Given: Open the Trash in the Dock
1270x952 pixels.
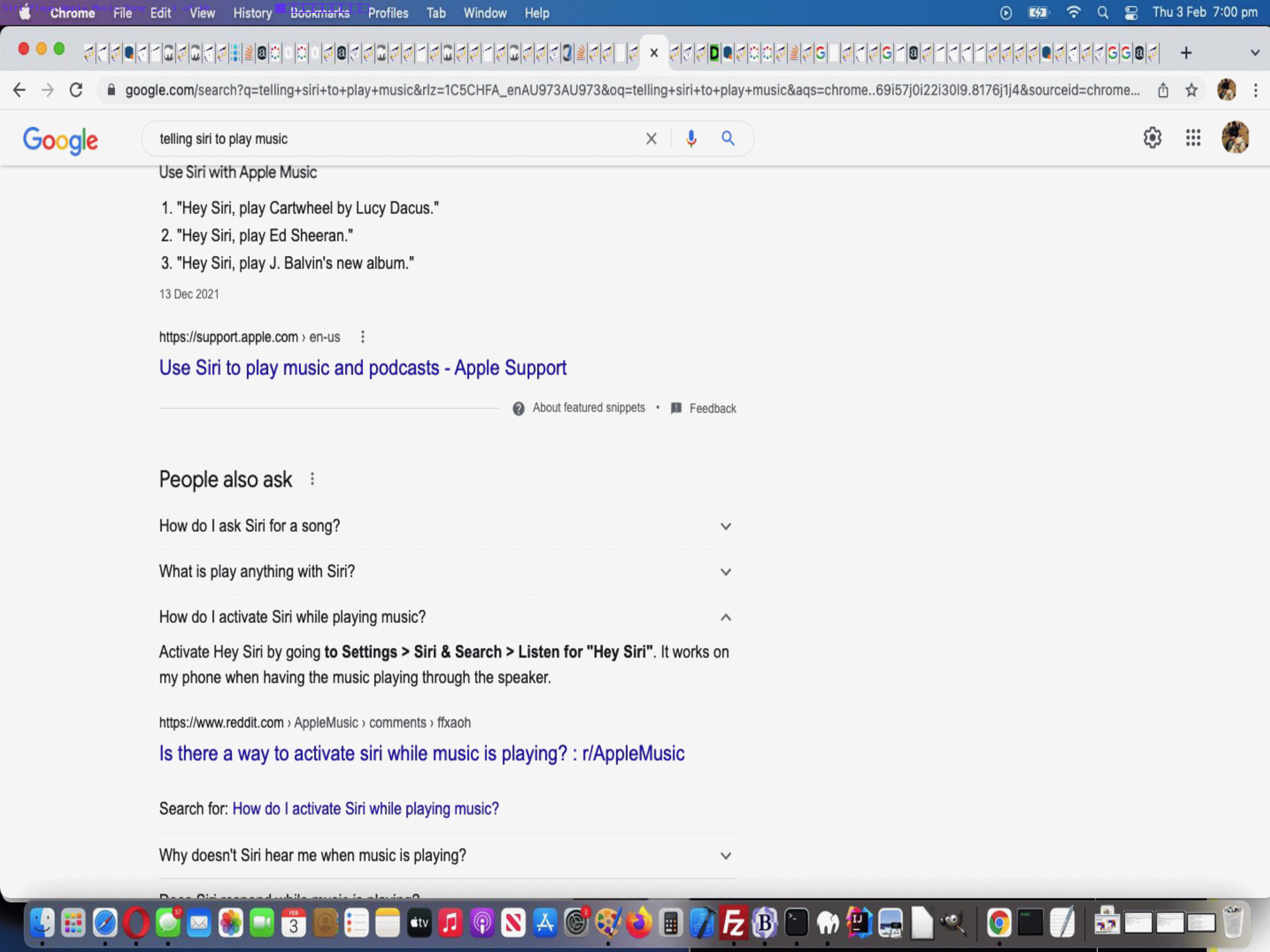Looking at the screenshot, I should [1232, 923].
